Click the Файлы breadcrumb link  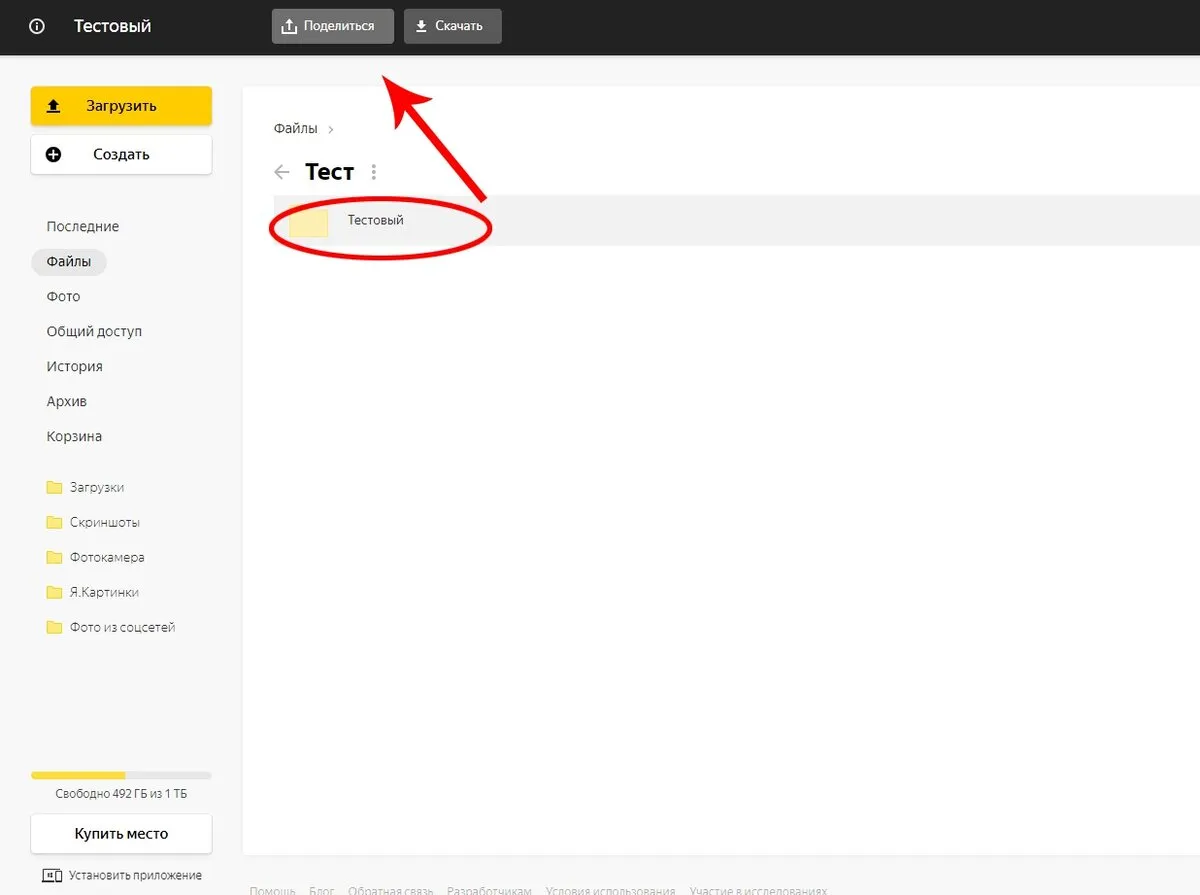pos(295,129)
